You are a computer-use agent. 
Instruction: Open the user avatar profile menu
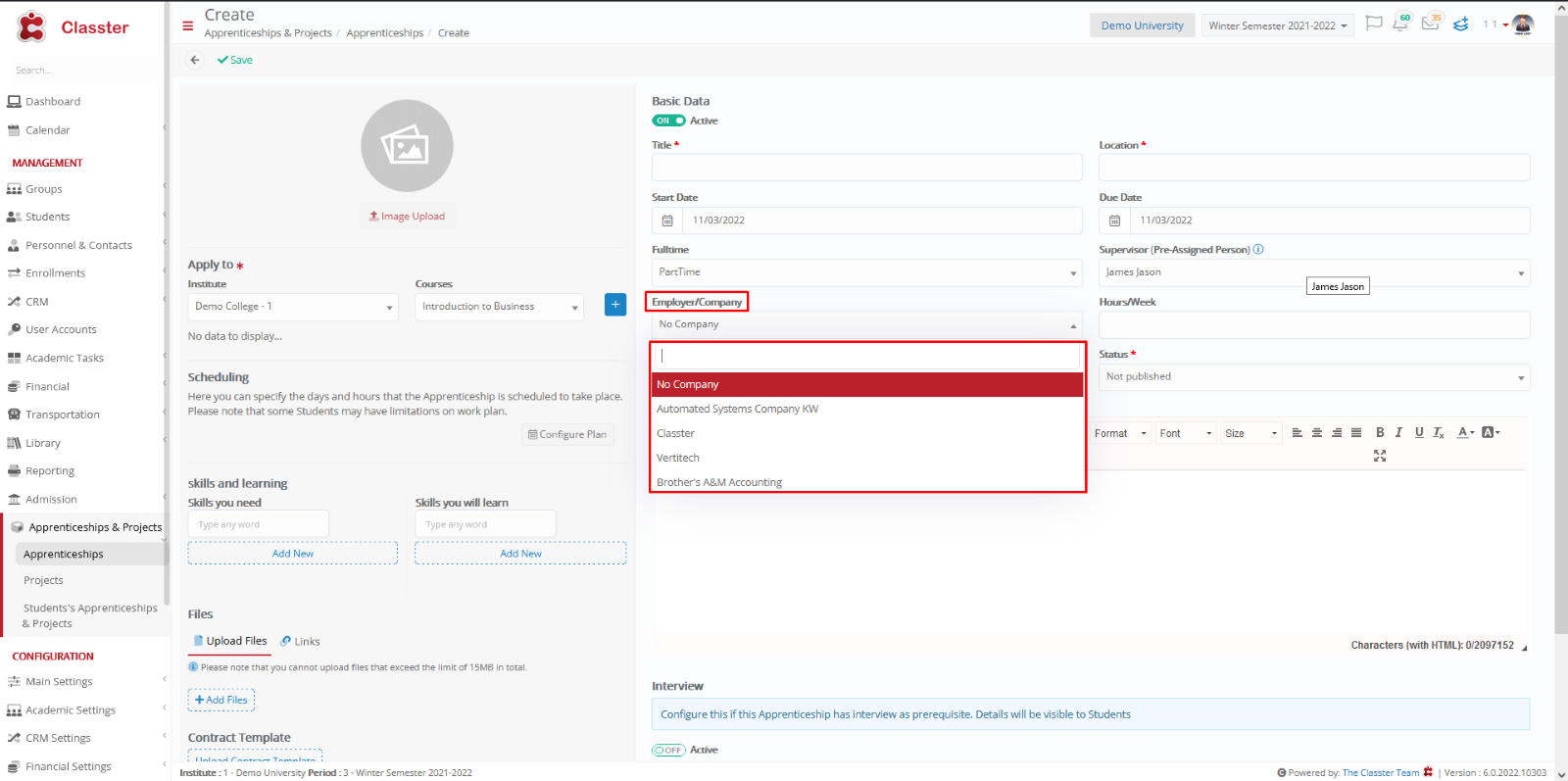1522,24
